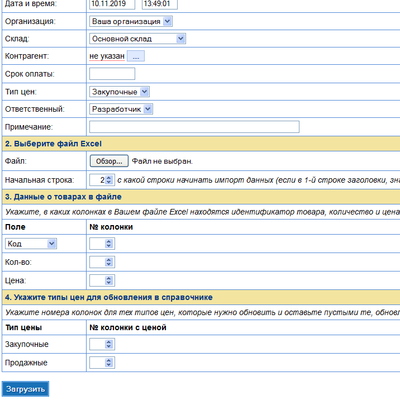The height and width of the screenshot is (400, 400).
Task: Click the Срок оплаты input field
Action: [x=112, y=74]
